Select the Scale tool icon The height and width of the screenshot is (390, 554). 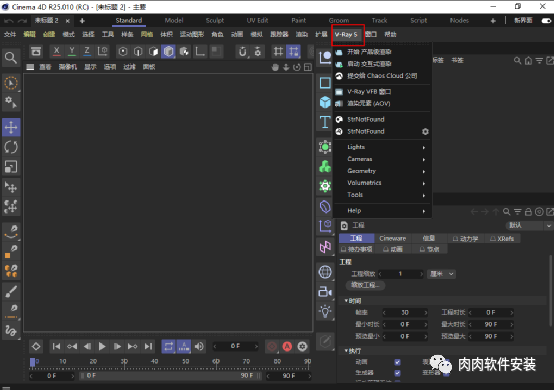coord(11,167)
